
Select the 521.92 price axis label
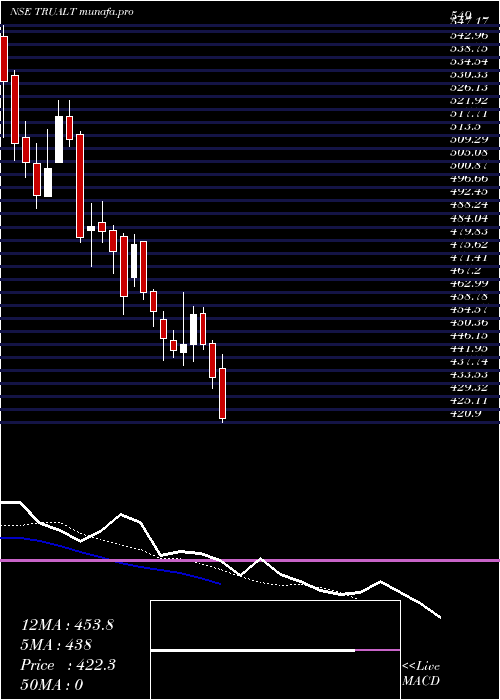tap(469, 100)
